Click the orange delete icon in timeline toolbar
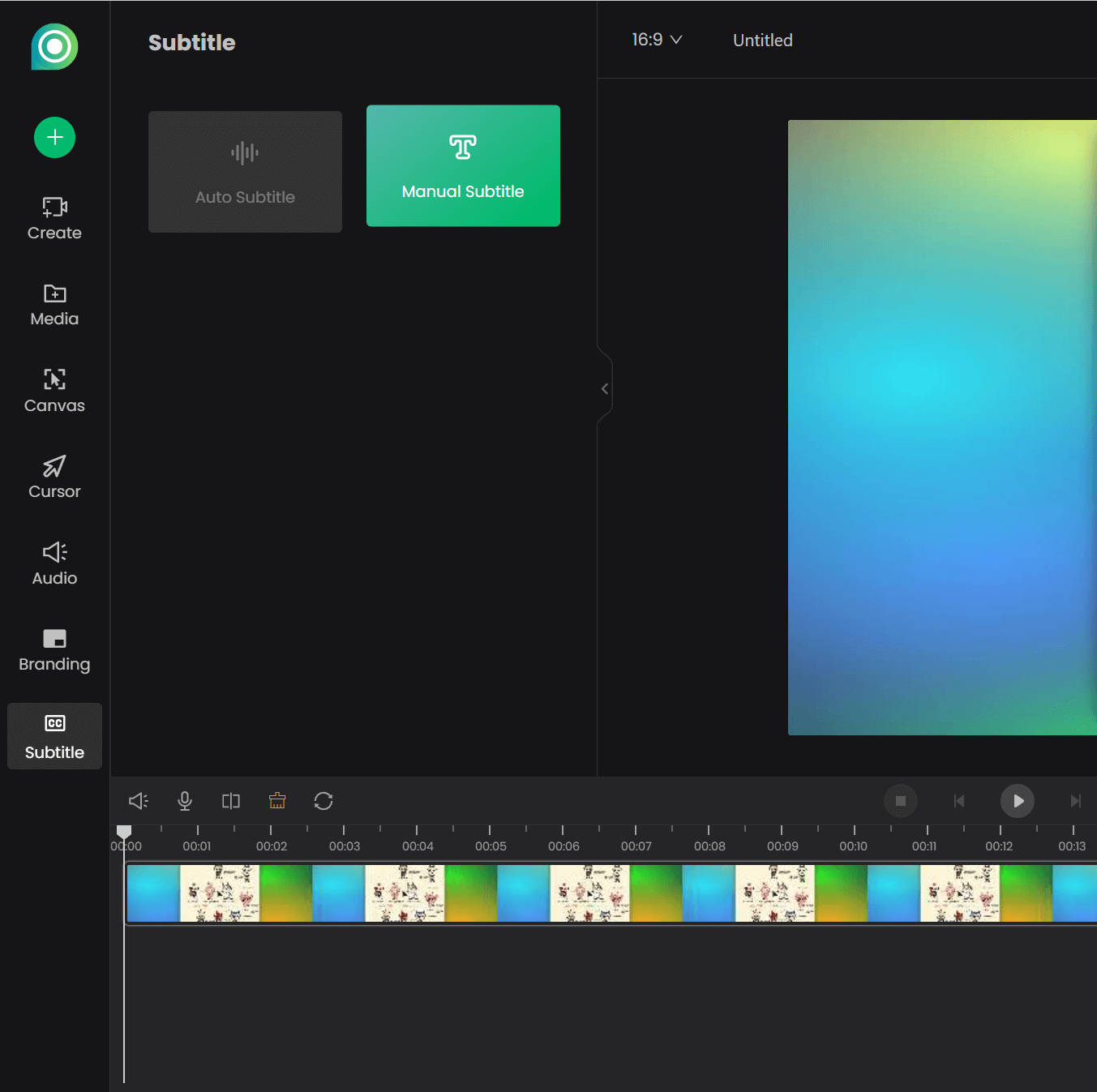Screen dimensions: 1097x1092 277,801
